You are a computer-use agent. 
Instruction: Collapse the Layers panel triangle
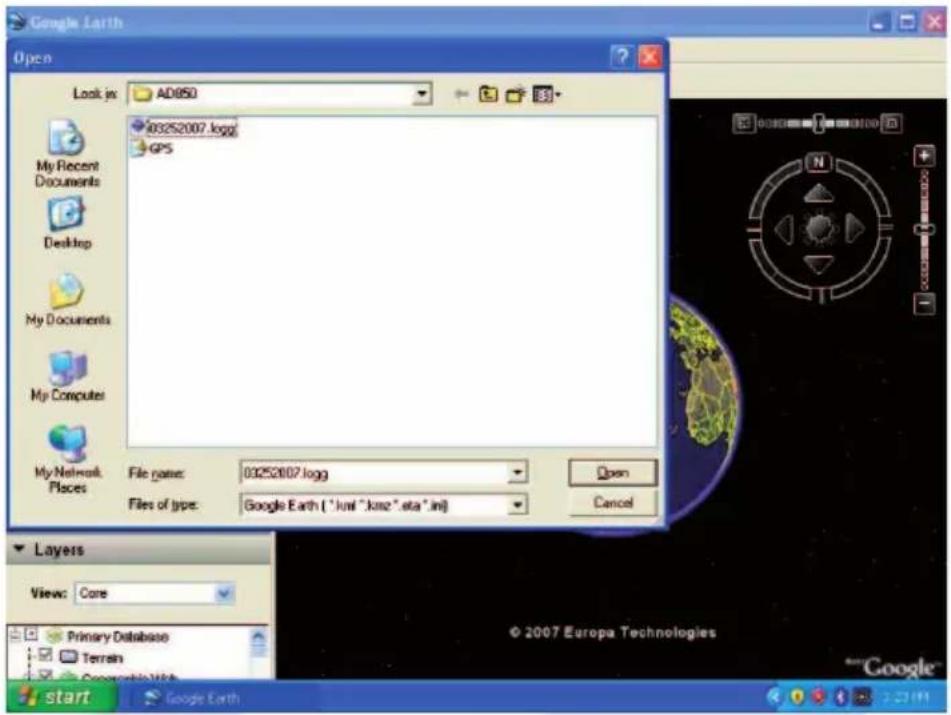tap(19, 549)
